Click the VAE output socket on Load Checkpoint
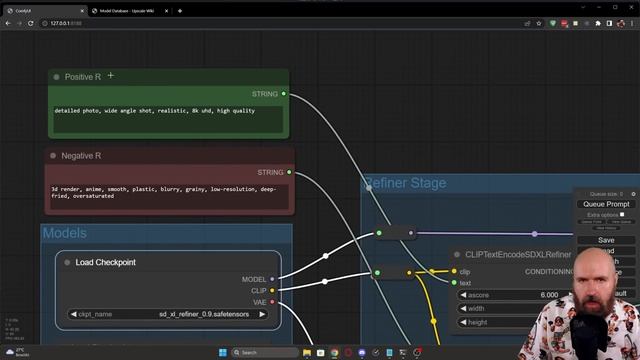The height and width of the screenshot is (360, 640). pos(272,302)
